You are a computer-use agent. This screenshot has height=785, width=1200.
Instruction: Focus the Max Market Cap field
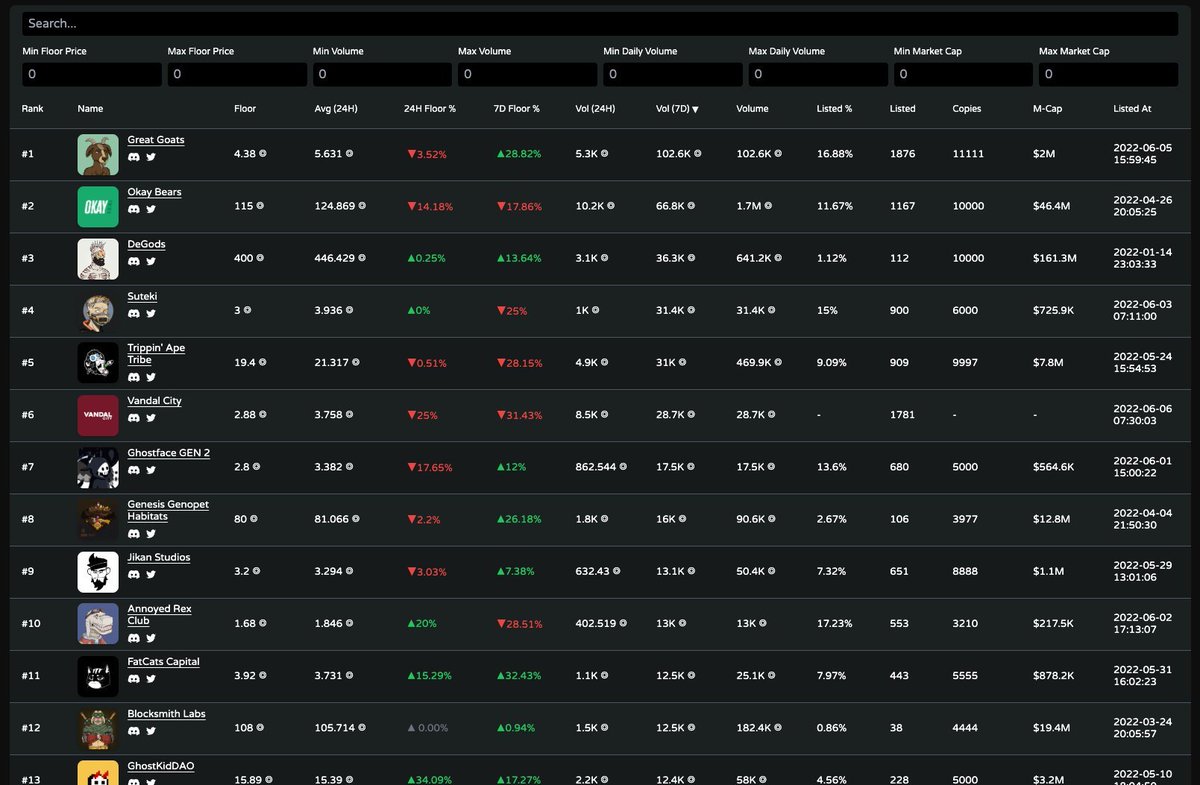1108,74
